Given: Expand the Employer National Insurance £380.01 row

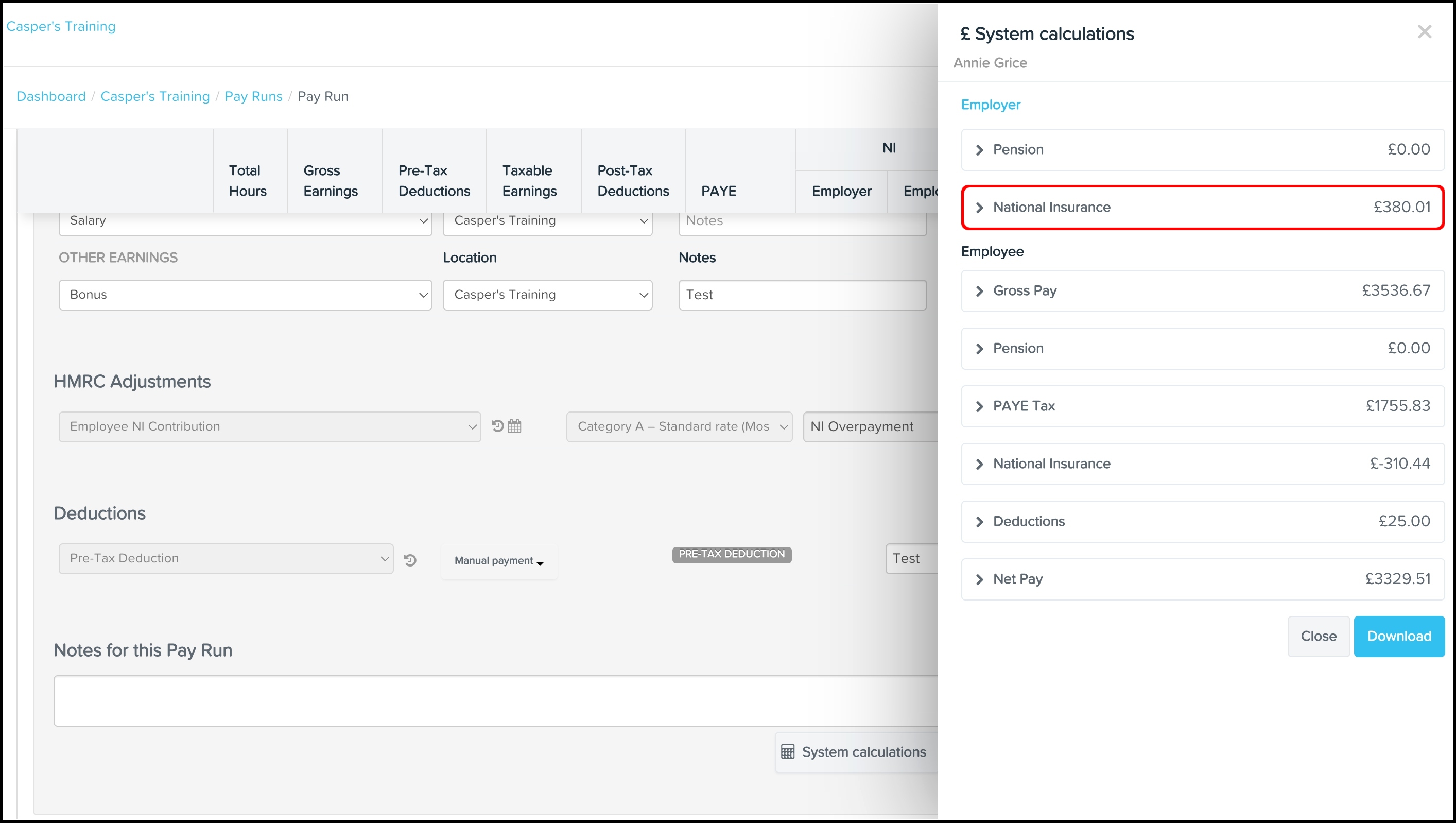Looking at the screenshot, I should [1203, 208].
